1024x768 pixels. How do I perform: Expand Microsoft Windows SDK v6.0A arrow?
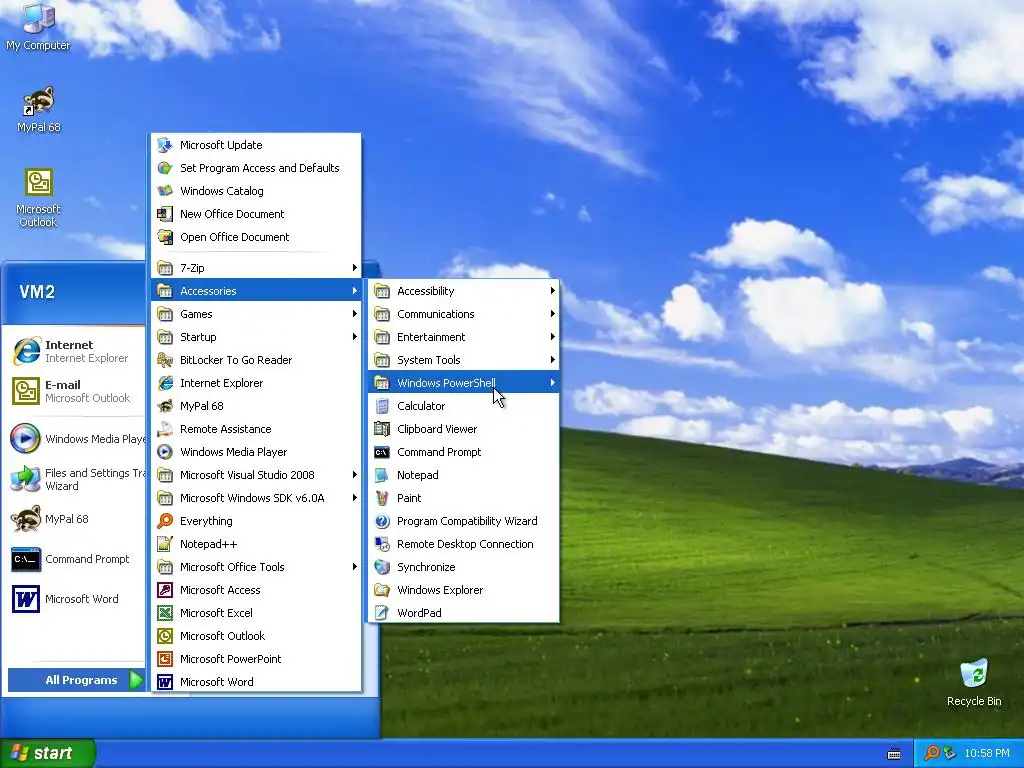(354, 498)
